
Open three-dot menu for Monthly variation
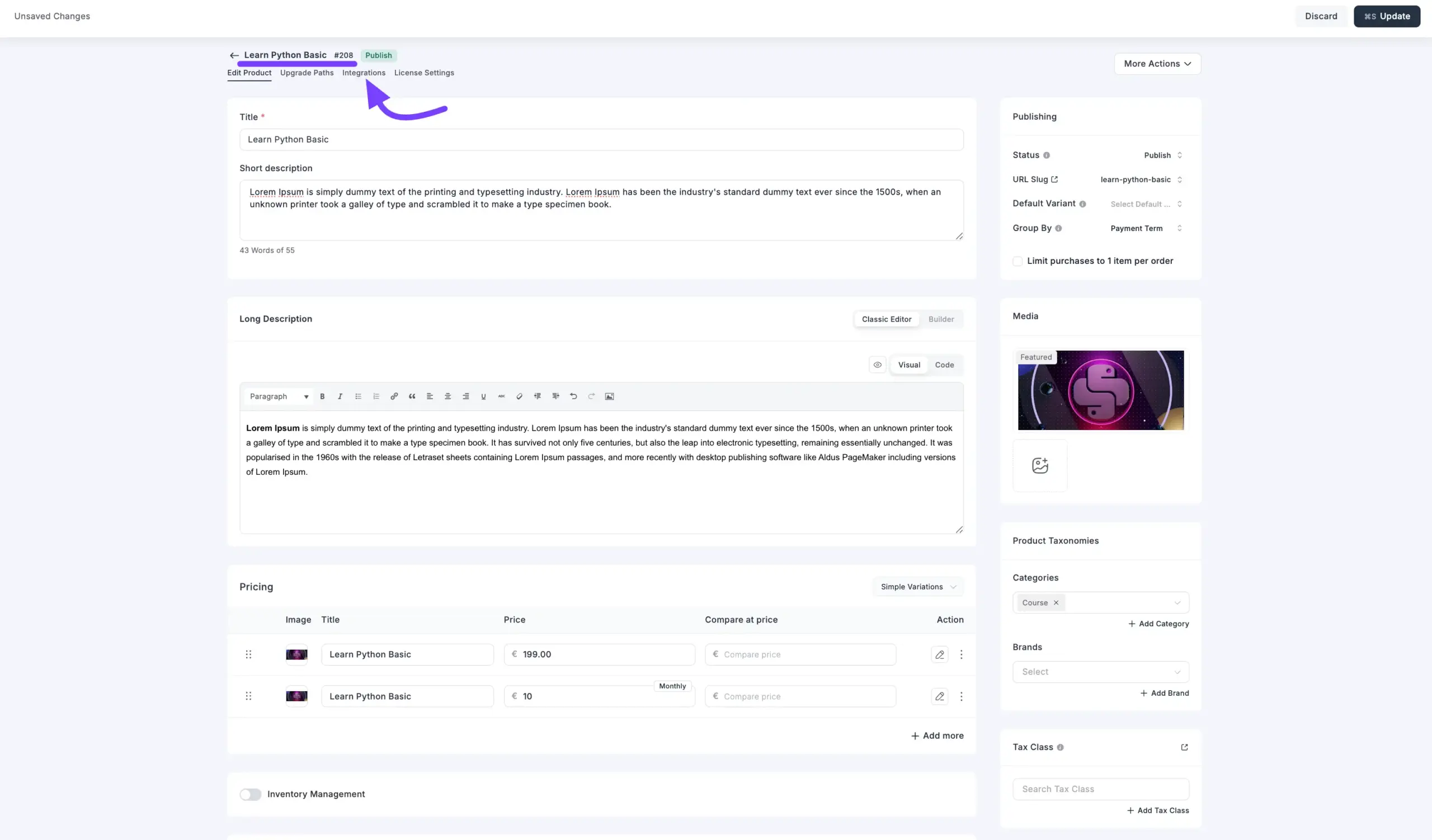961,696
